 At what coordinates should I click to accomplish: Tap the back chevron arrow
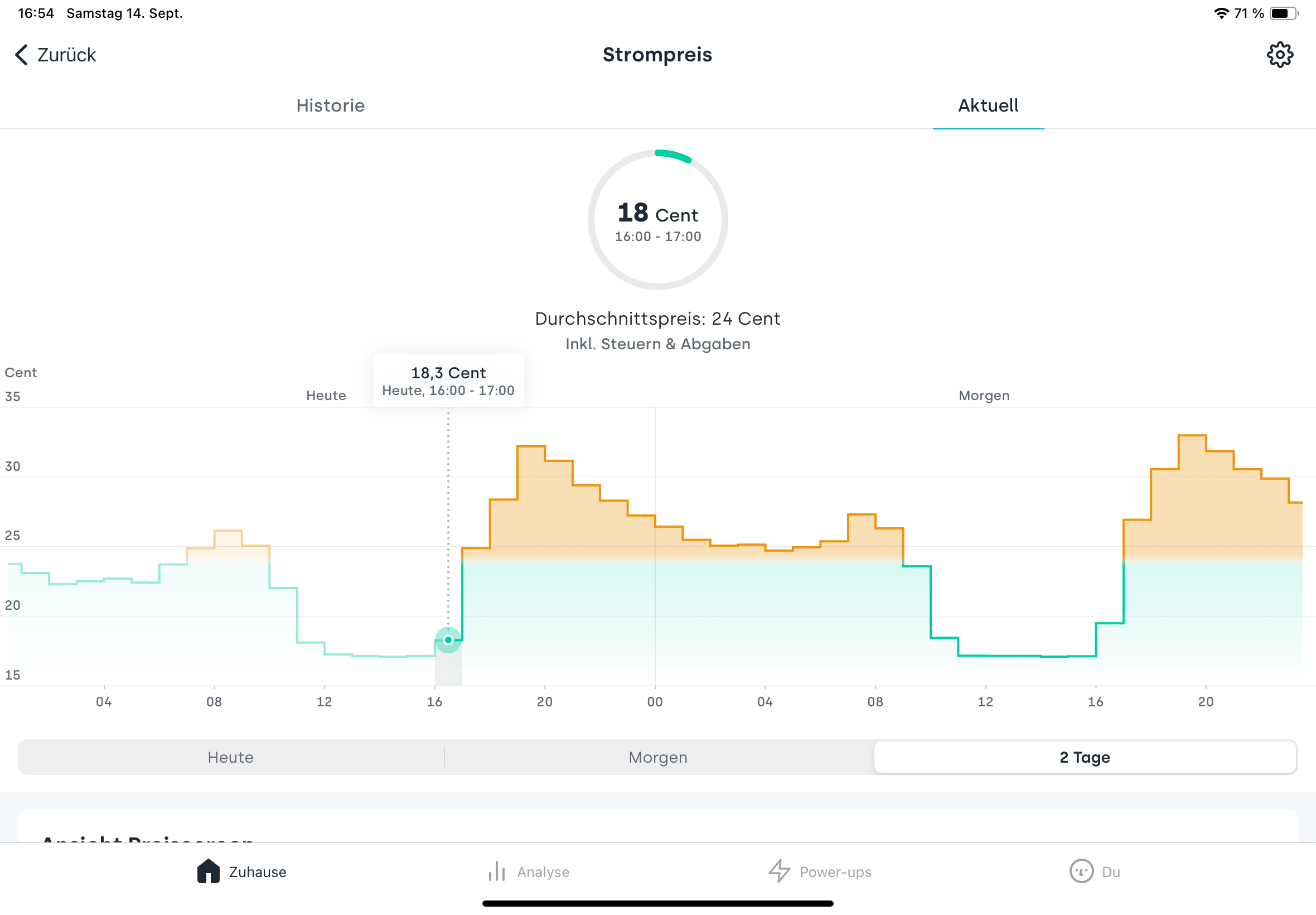click(21, 55)
